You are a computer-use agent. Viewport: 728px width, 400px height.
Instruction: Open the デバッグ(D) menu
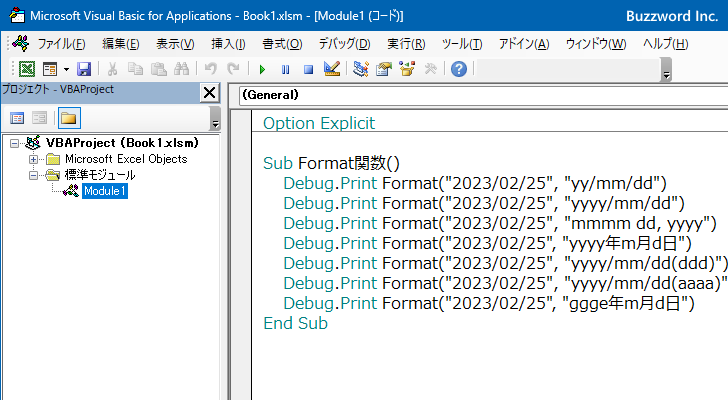click(x=344, y=44)
